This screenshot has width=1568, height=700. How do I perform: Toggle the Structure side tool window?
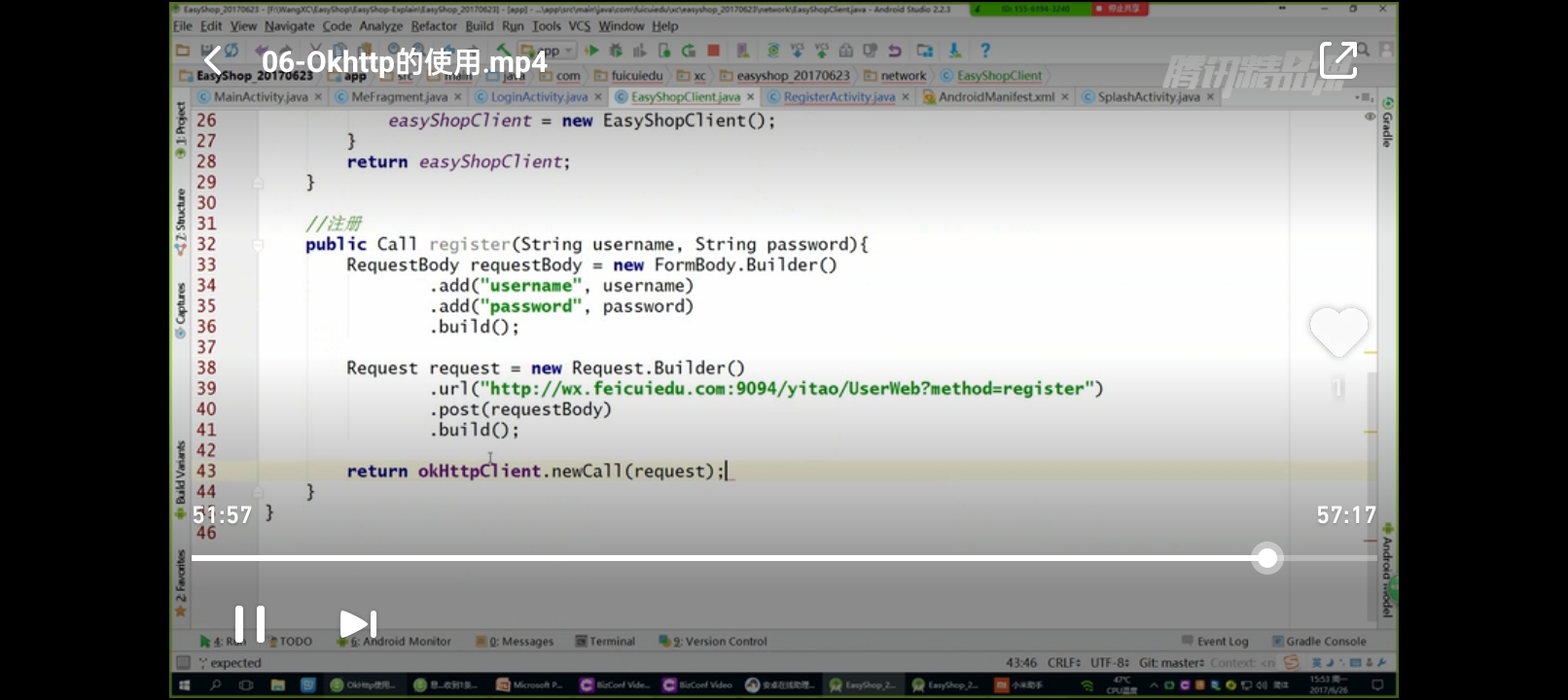181,223
